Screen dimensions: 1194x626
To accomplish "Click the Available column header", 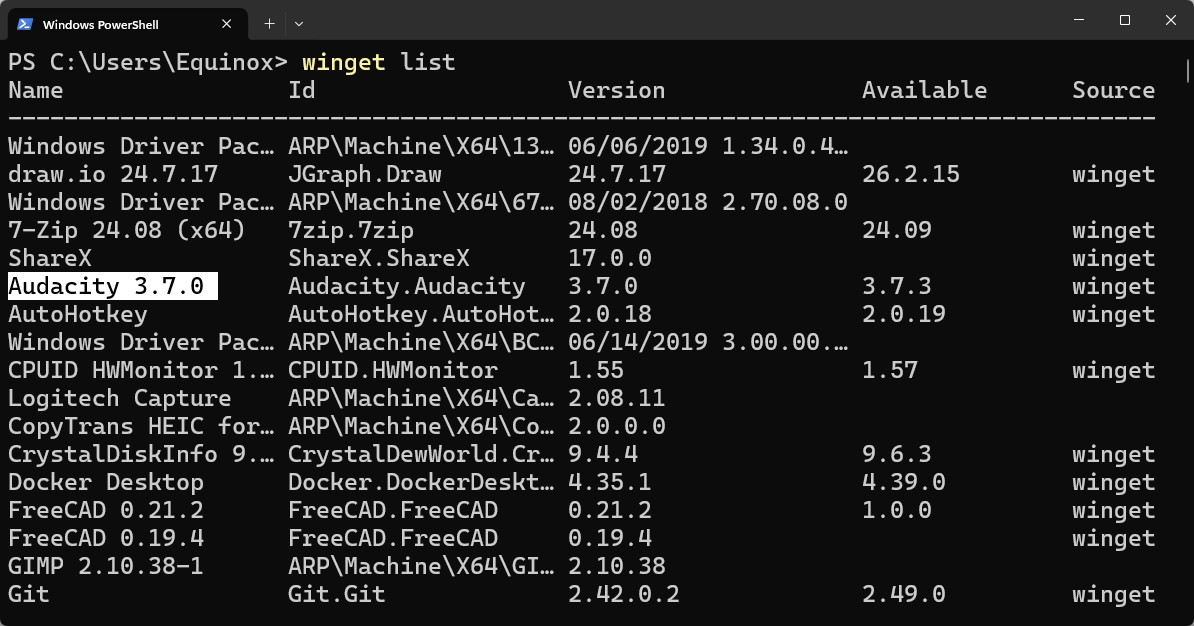I will 923,90.
